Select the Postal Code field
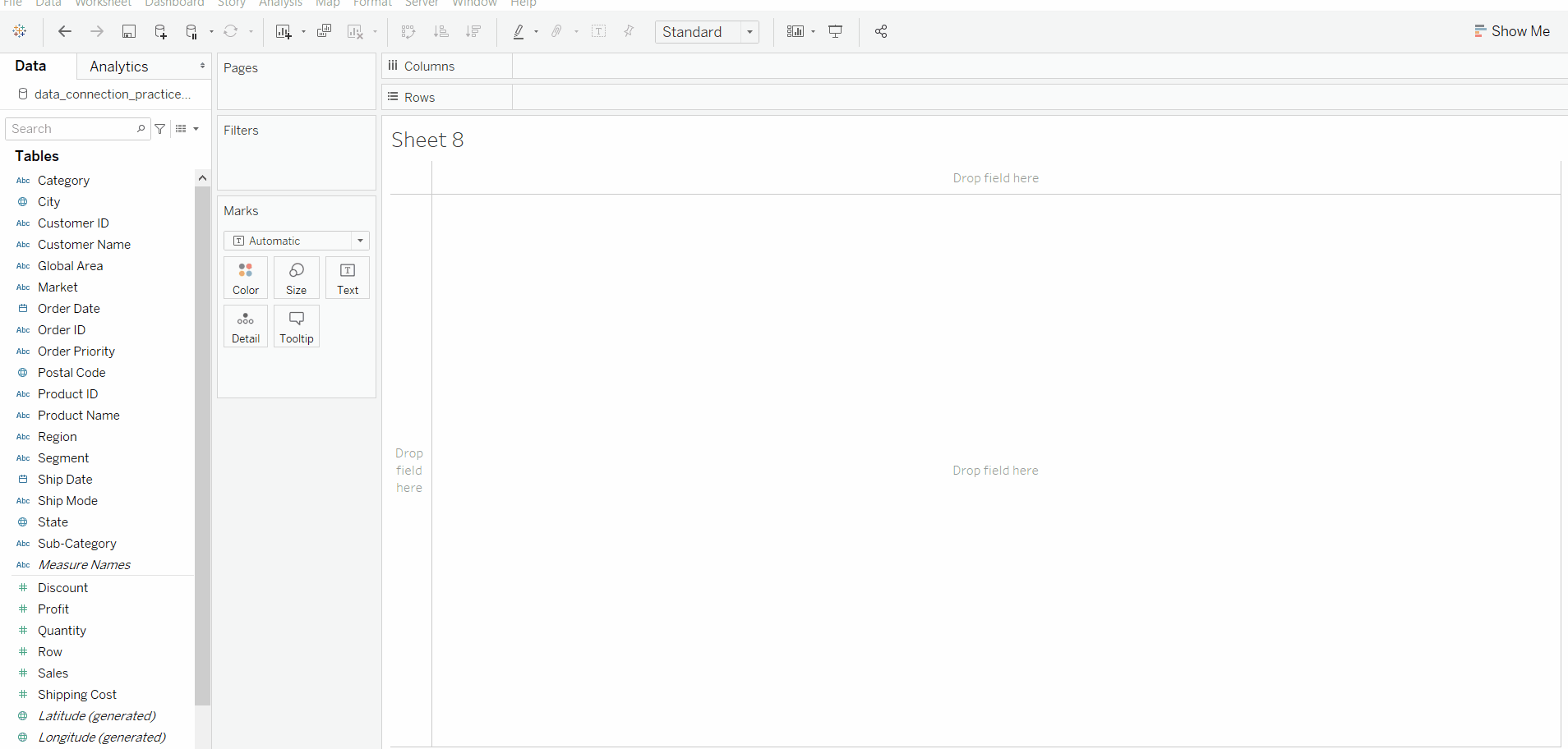The height and width of the screenshot is (749, 1568). [71, 373]
